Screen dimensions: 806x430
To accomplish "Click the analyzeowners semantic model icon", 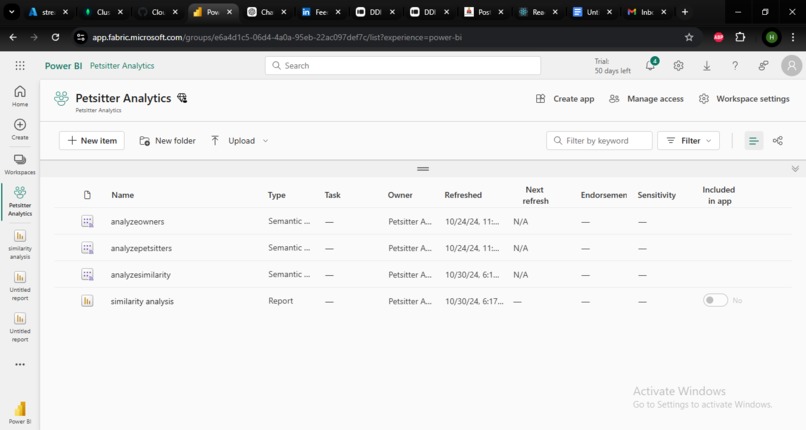I will pyautogui.click(x=87, y=221).
